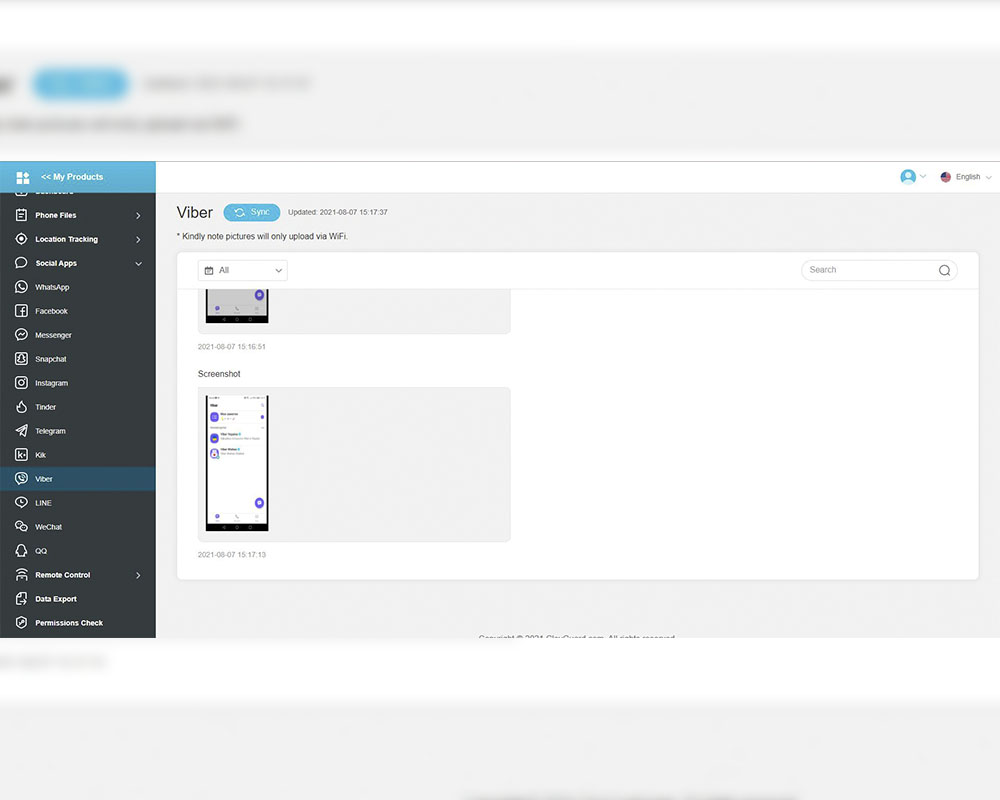Open the English language dropdown
This screenshot has height=800, width=1000.
(973, 177)
